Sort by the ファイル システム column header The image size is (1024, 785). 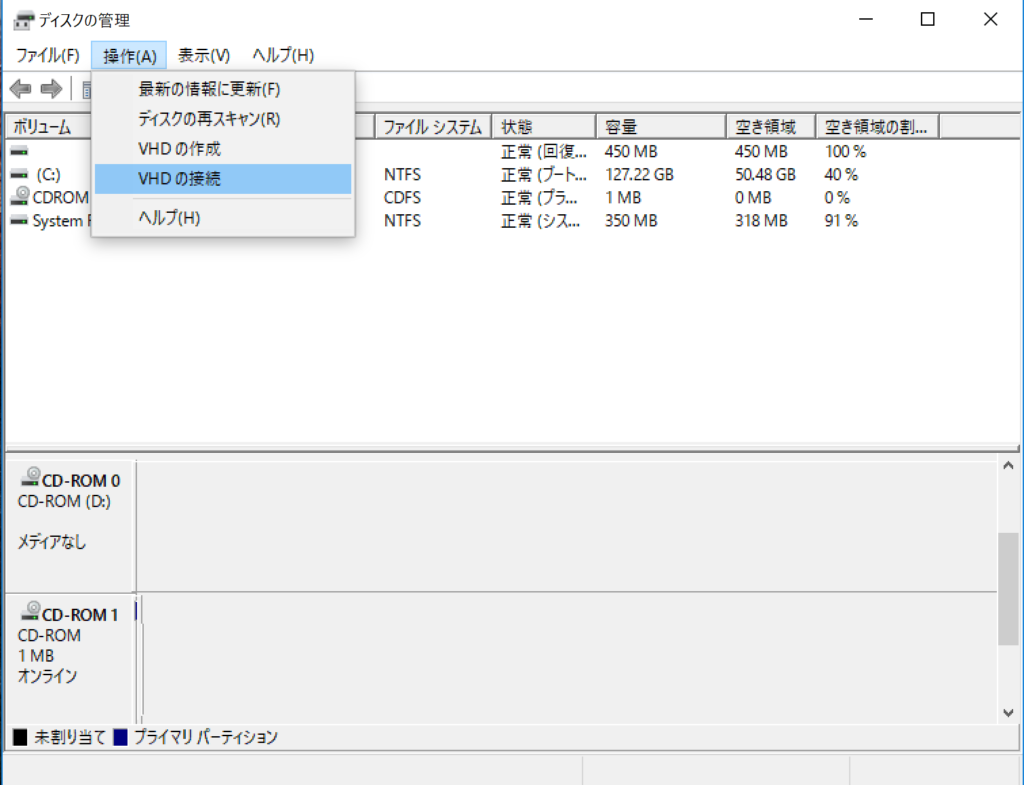[x=433, y=127]
